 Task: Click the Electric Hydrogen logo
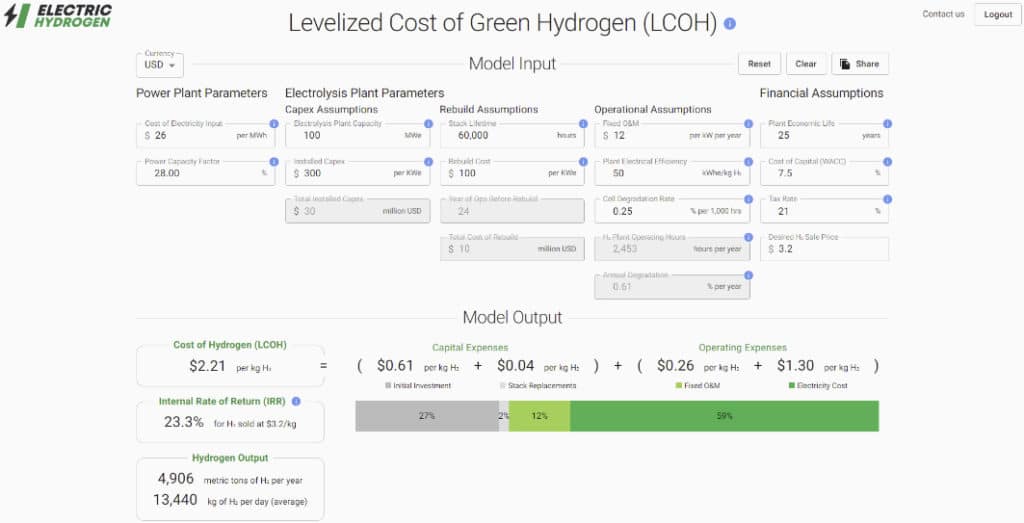[x=58, y=16]
